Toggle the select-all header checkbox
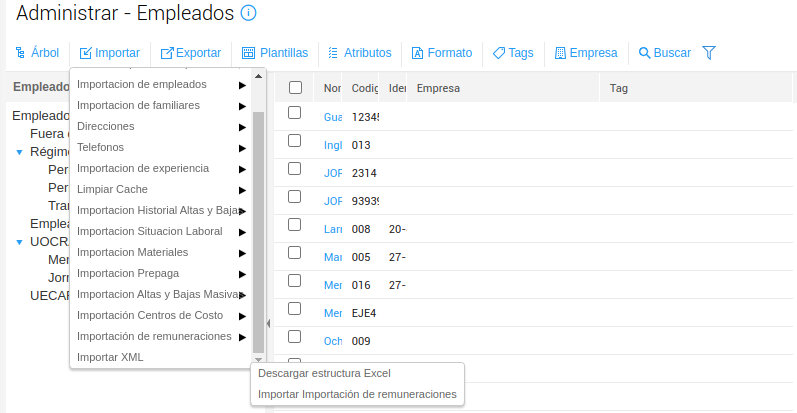This screenshot has width=797, height=413. pos(295,88)
